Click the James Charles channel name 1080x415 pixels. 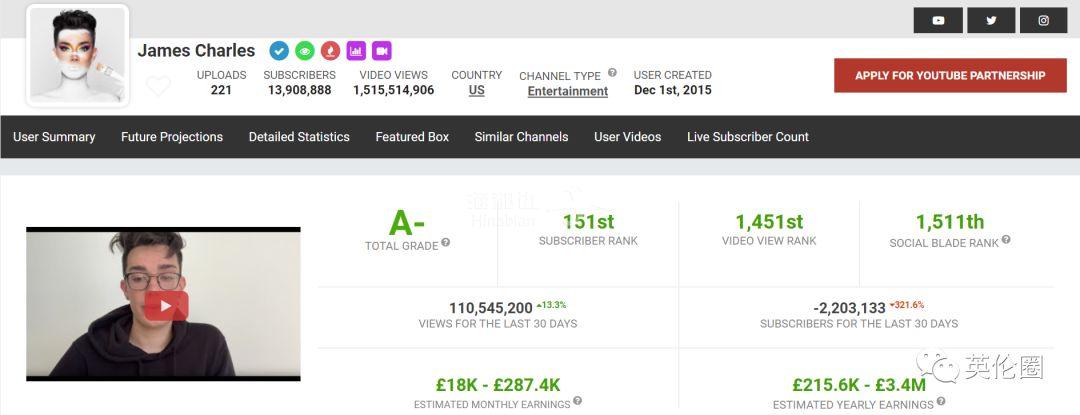pyautogui.click(x=196, y=51)
